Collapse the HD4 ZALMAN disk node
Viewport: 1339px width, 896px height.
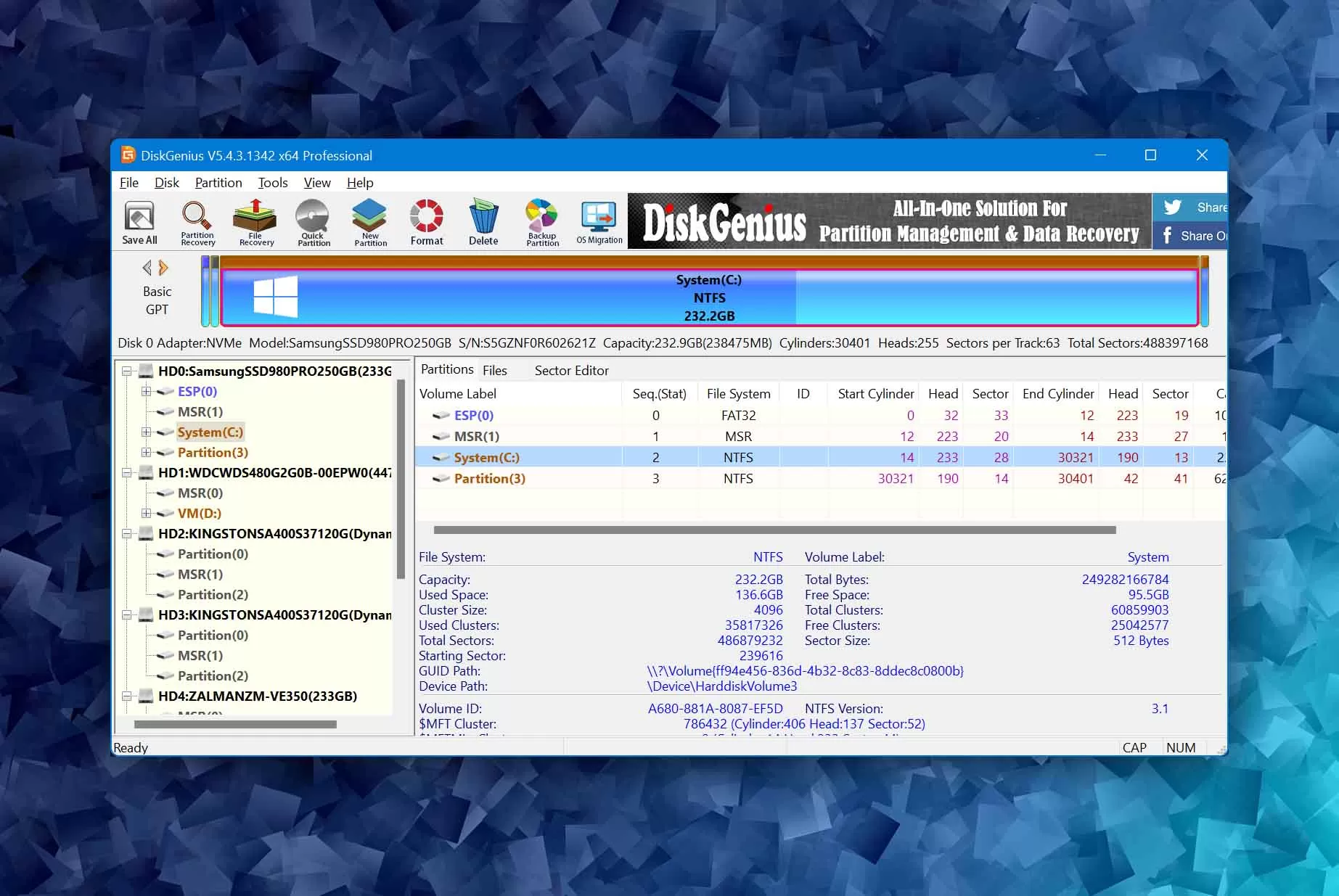click(x=126, y=696)
